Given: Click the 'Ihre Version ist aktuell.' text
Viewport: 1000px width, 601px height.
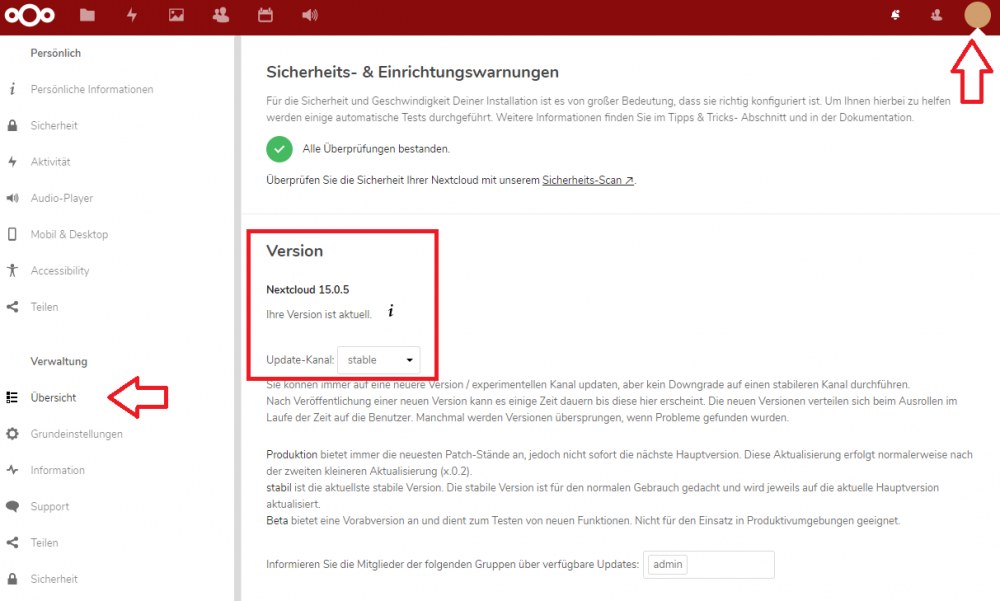Looking at the screenshot, I should (319, 315).
